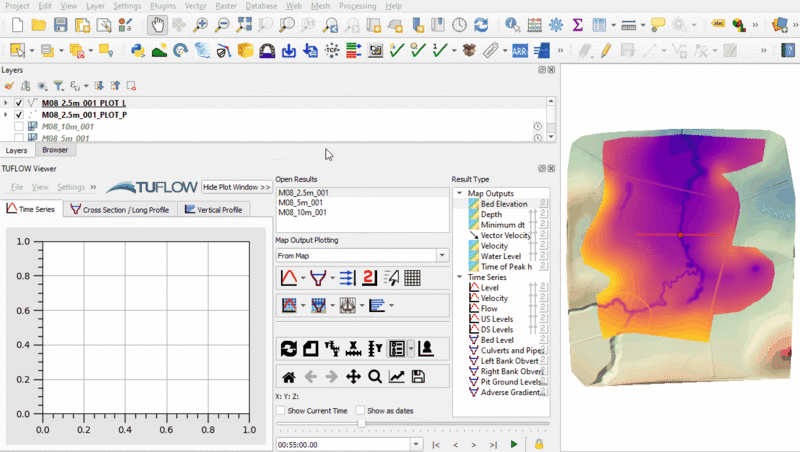The height and width of the screenshot is (452, 800).
Task: Click the Python console icon
Action: (137, 49)
